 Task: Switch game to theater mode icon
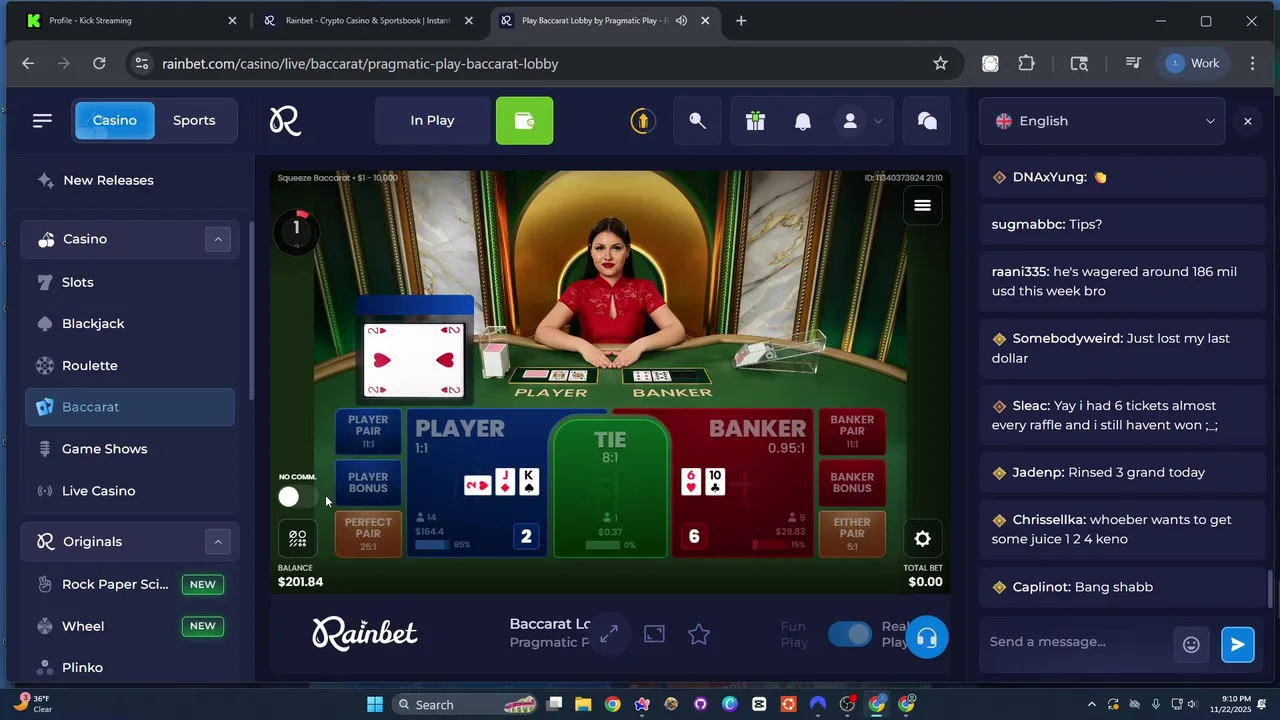coord(654,634)
